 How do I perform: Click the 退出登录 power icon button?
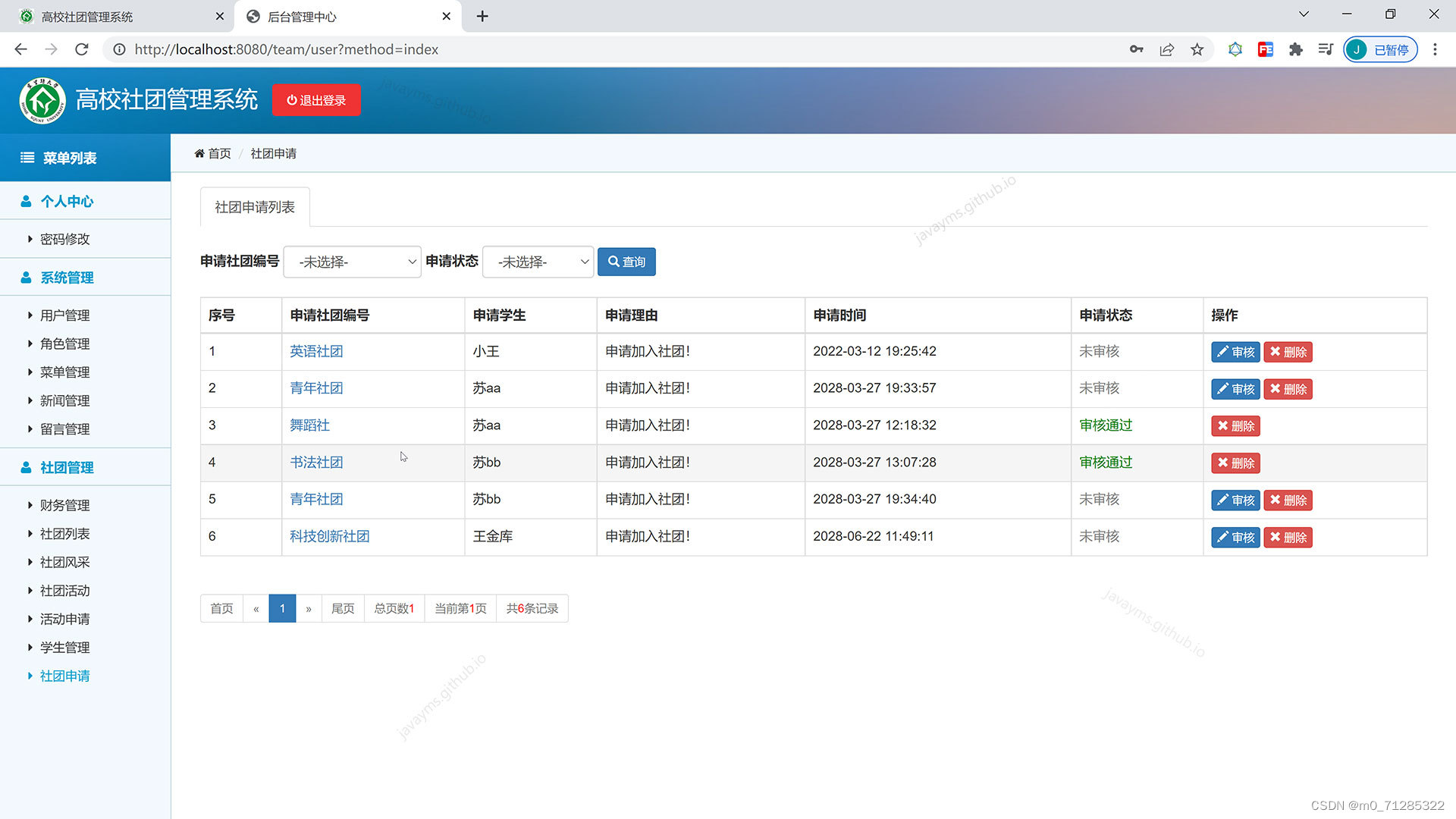click(316, 100)
